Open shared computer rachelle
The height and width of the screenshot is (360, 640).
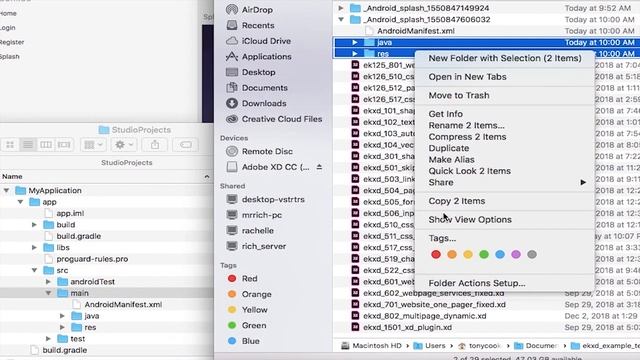[250, 231]
